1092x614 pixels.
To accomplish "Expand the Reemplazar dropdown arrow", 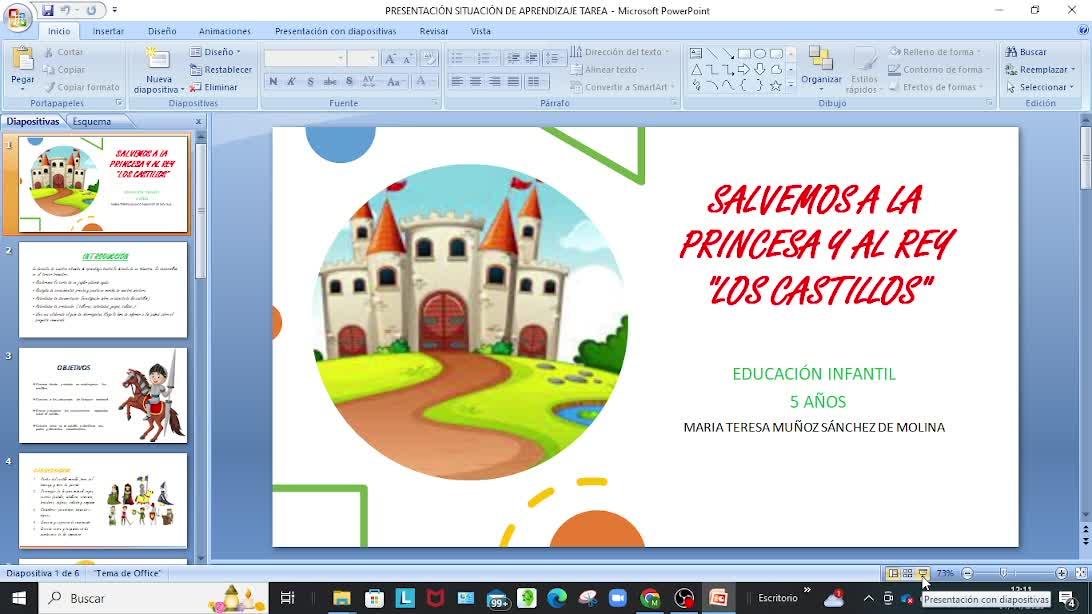I will (x=1072, y=70).
